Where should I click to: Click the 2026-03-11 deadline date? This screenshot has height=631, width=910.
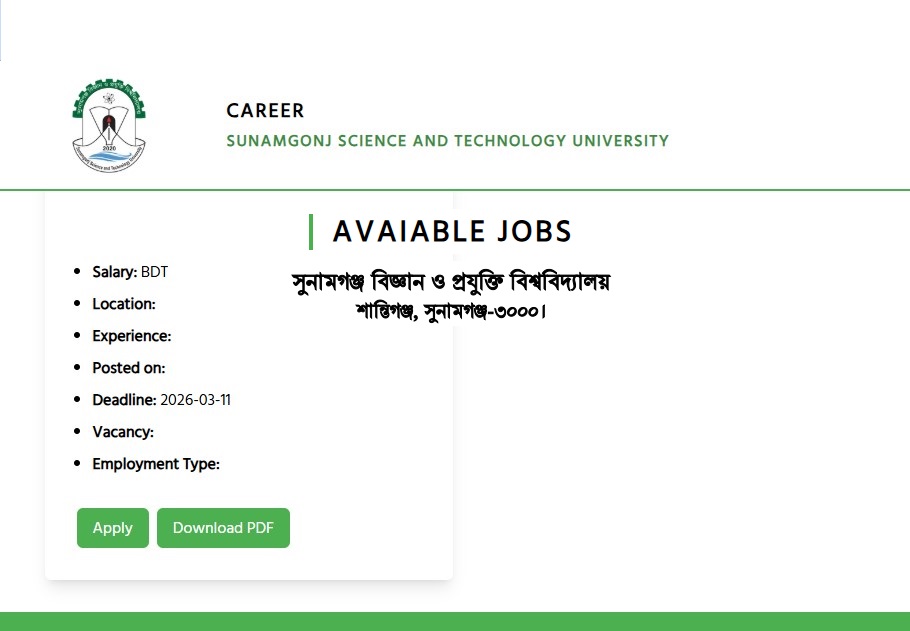coord(196,400)
